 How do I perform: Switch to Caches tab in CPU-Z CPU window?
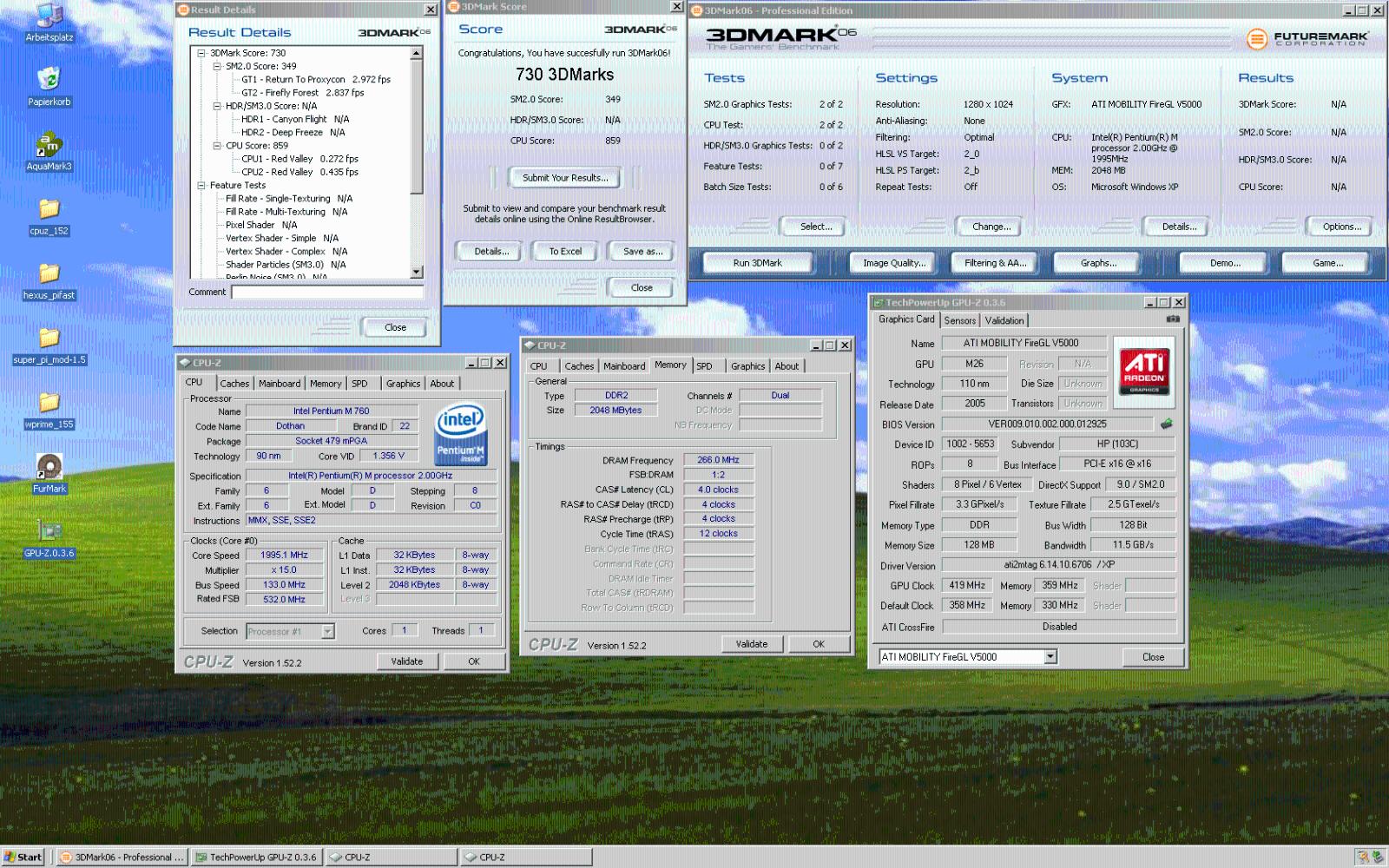click(x=234, y=384)
